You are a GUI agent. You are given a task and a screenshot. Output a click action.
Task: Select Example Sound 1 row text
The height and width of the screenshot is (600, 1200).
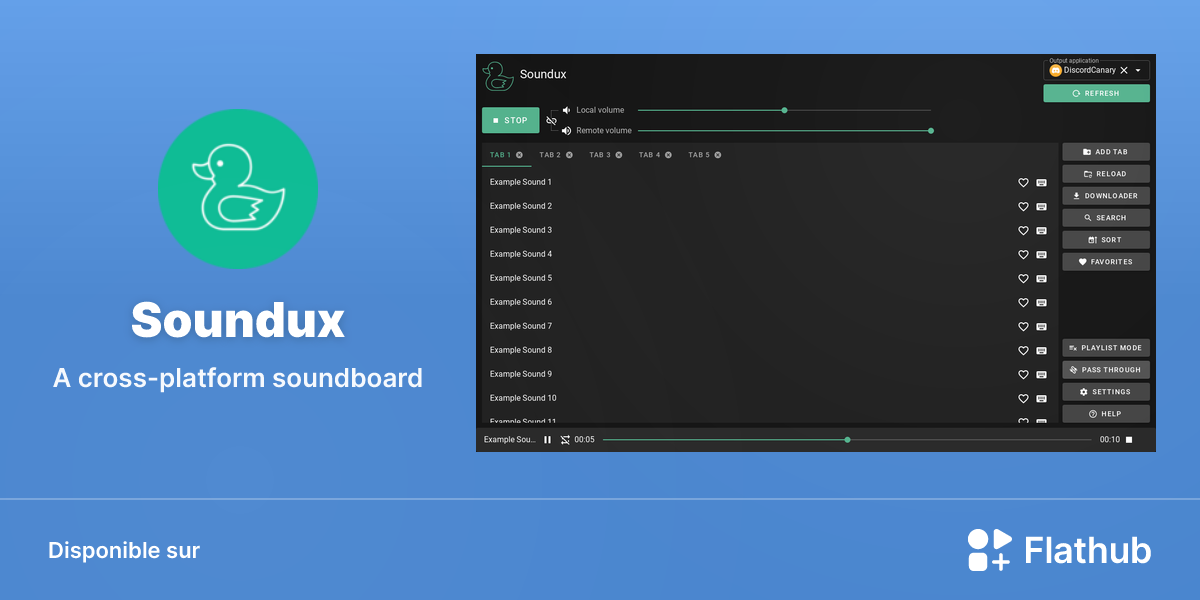[x=521, y=183]
